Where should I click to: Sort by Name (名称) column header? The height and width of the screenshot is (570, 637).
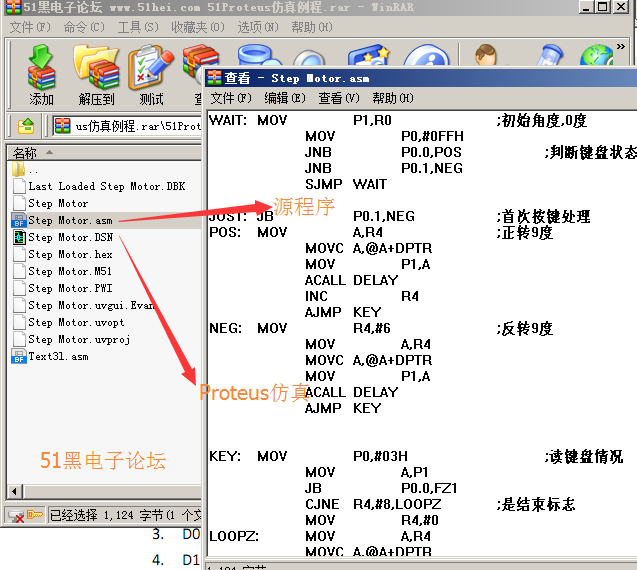pos(104,153)
